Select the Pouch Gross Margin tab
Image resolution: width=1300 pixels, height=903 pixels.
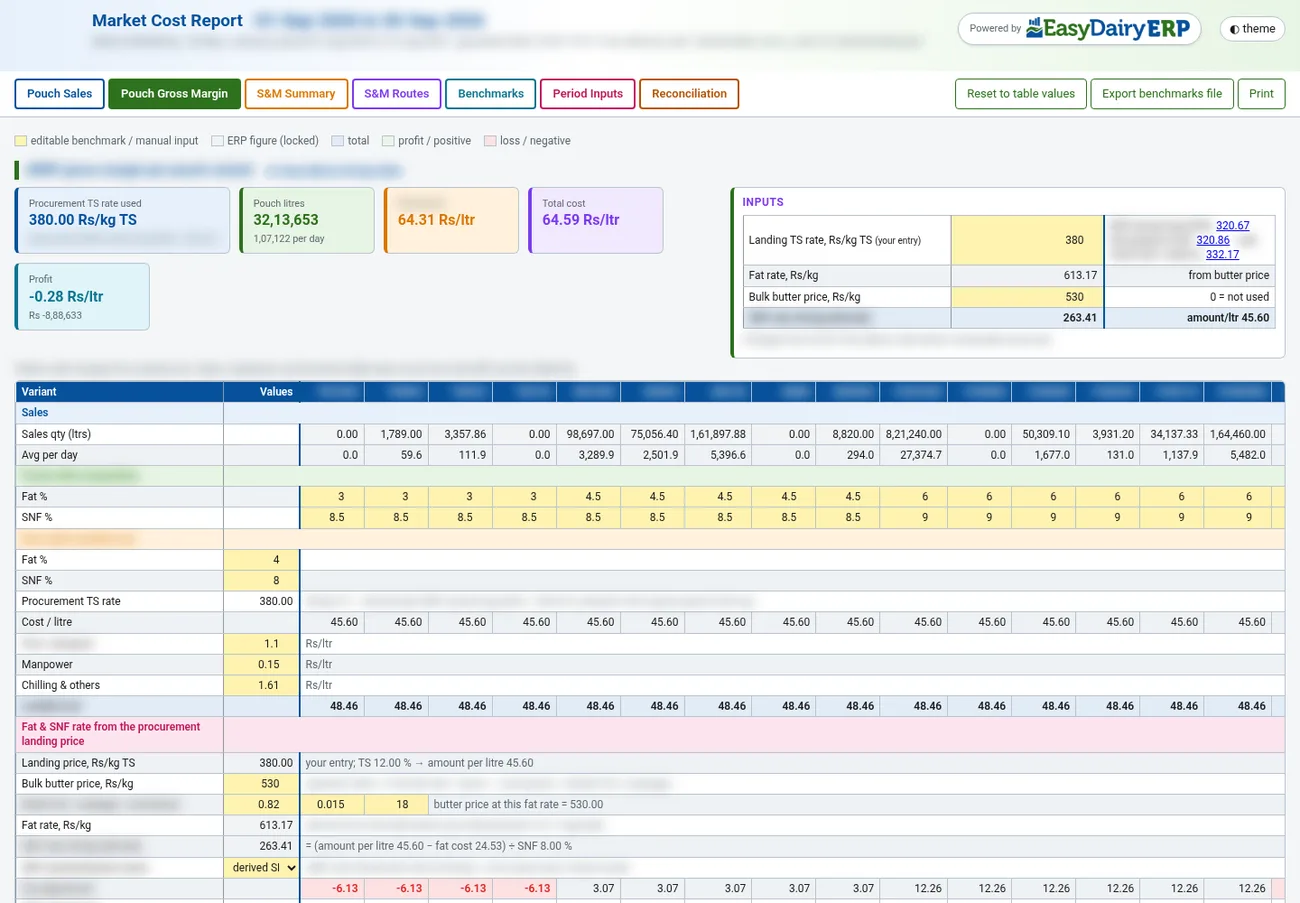click(x=174, y=94)
